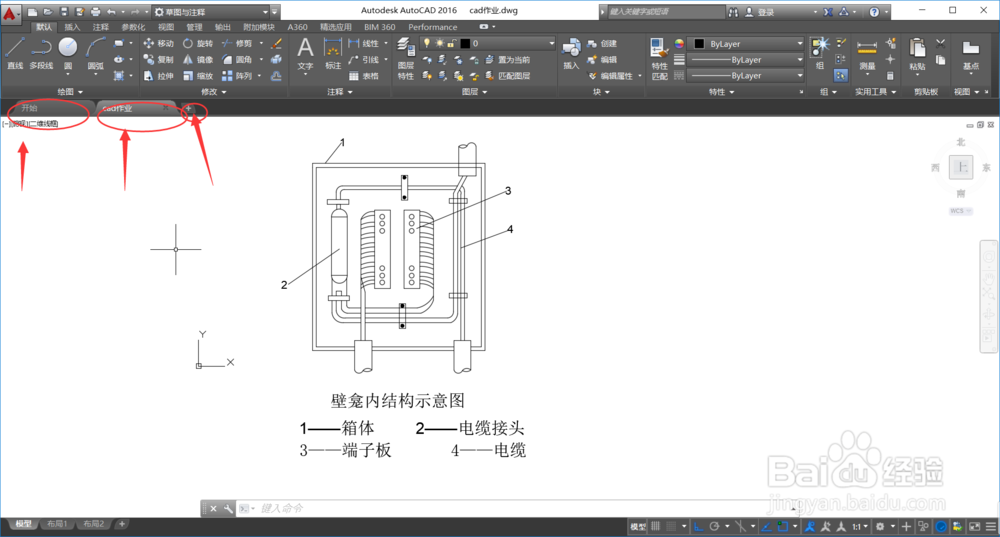This screenshot has width=1000, height=537.
Task: Toggle snap mode in status bar
Action: click(671, 526)
